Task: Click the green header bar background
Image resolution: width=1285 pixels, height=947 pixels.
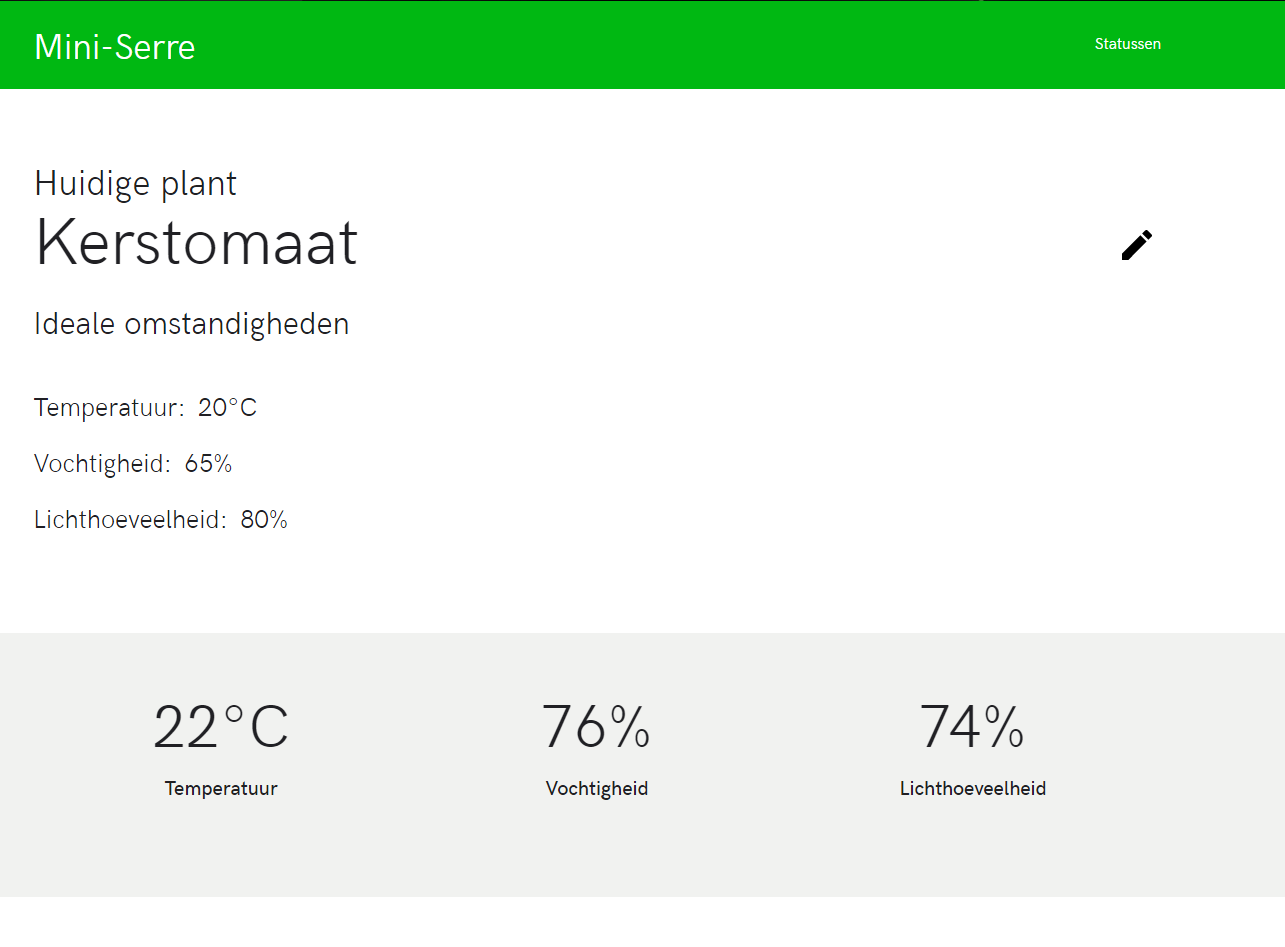Action: click(642, 44)
